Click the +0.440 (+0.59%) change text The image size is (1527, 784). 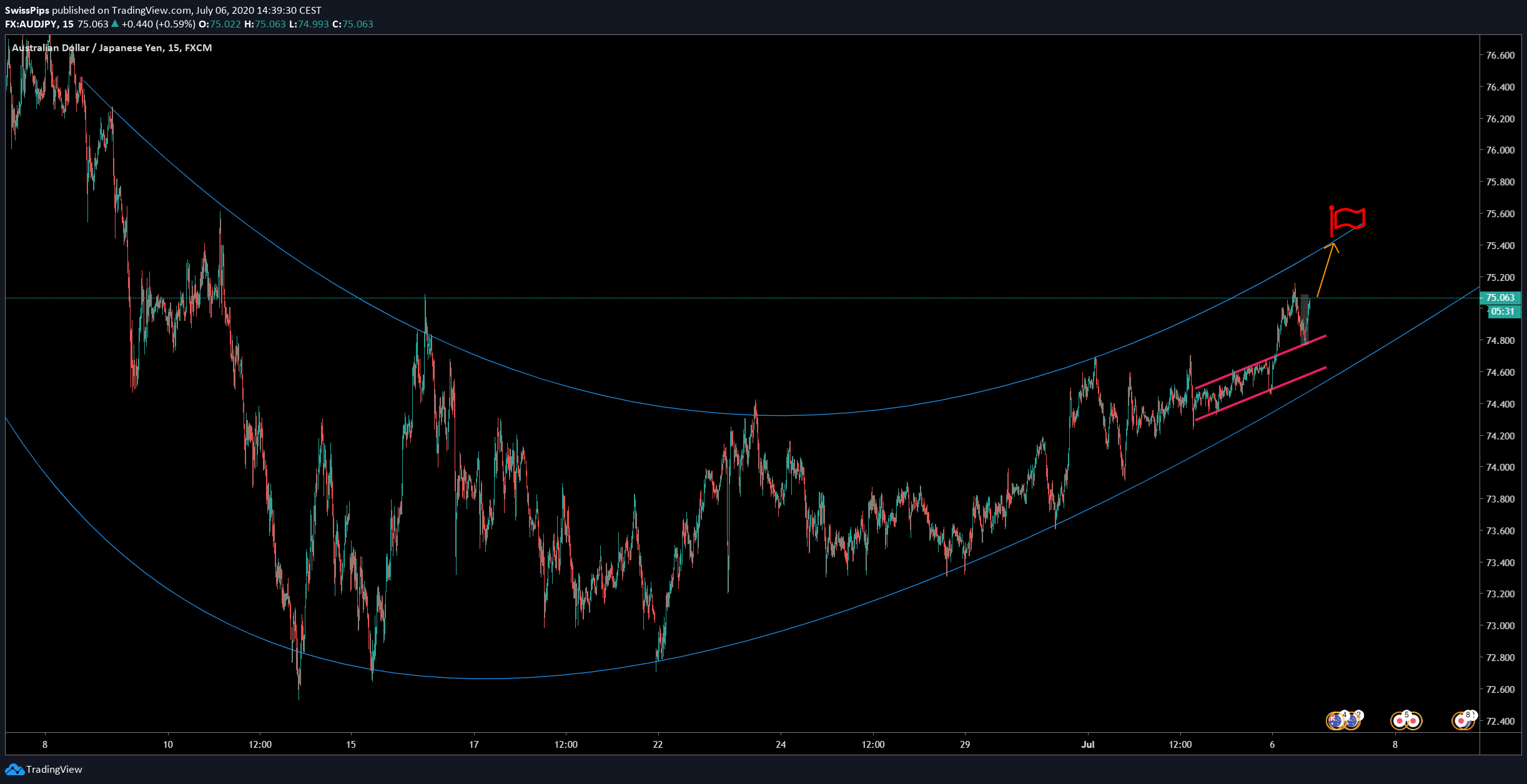[158, 24]
